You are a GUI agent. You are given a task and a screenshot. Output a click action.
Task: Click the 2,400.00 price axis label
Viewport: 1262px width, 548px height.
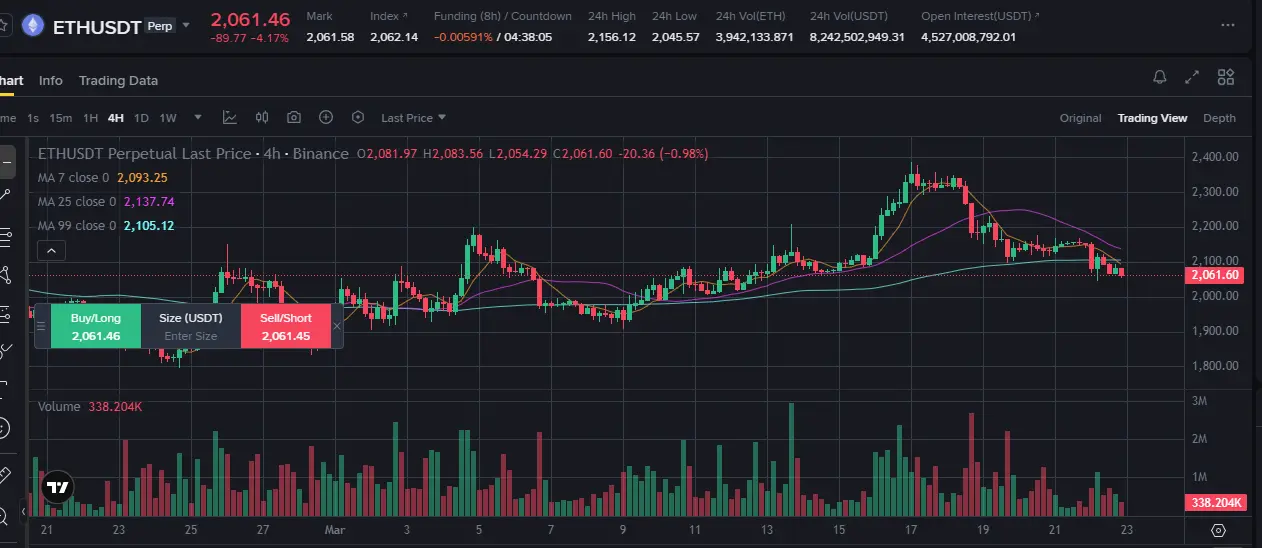(1216, 157)
